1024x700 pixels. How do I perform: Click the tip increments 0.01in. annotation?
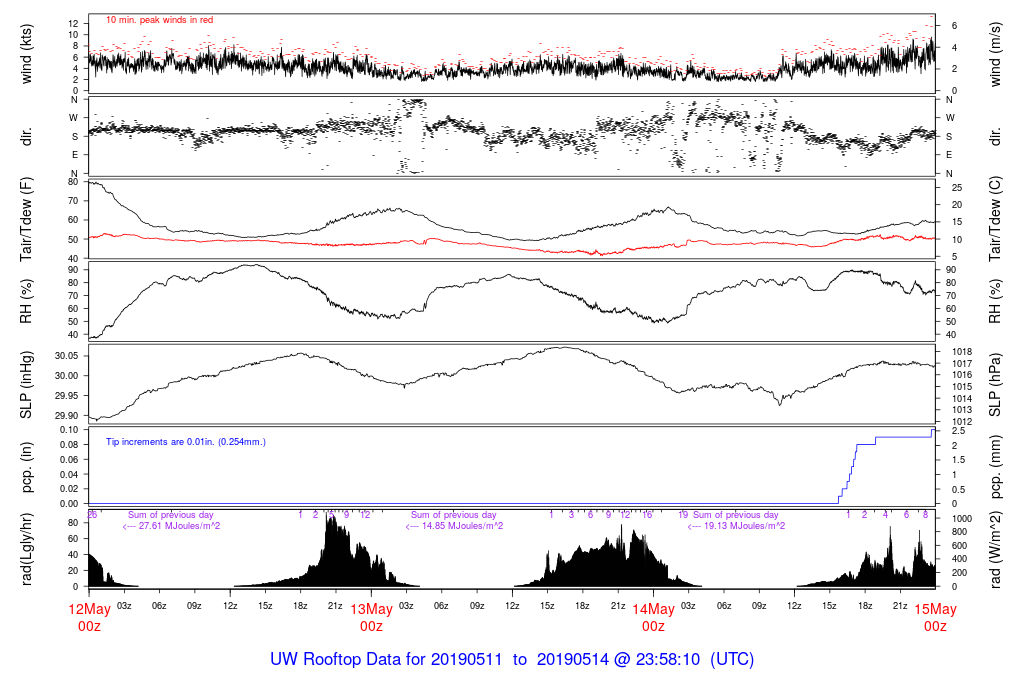[x=185, y=442]
